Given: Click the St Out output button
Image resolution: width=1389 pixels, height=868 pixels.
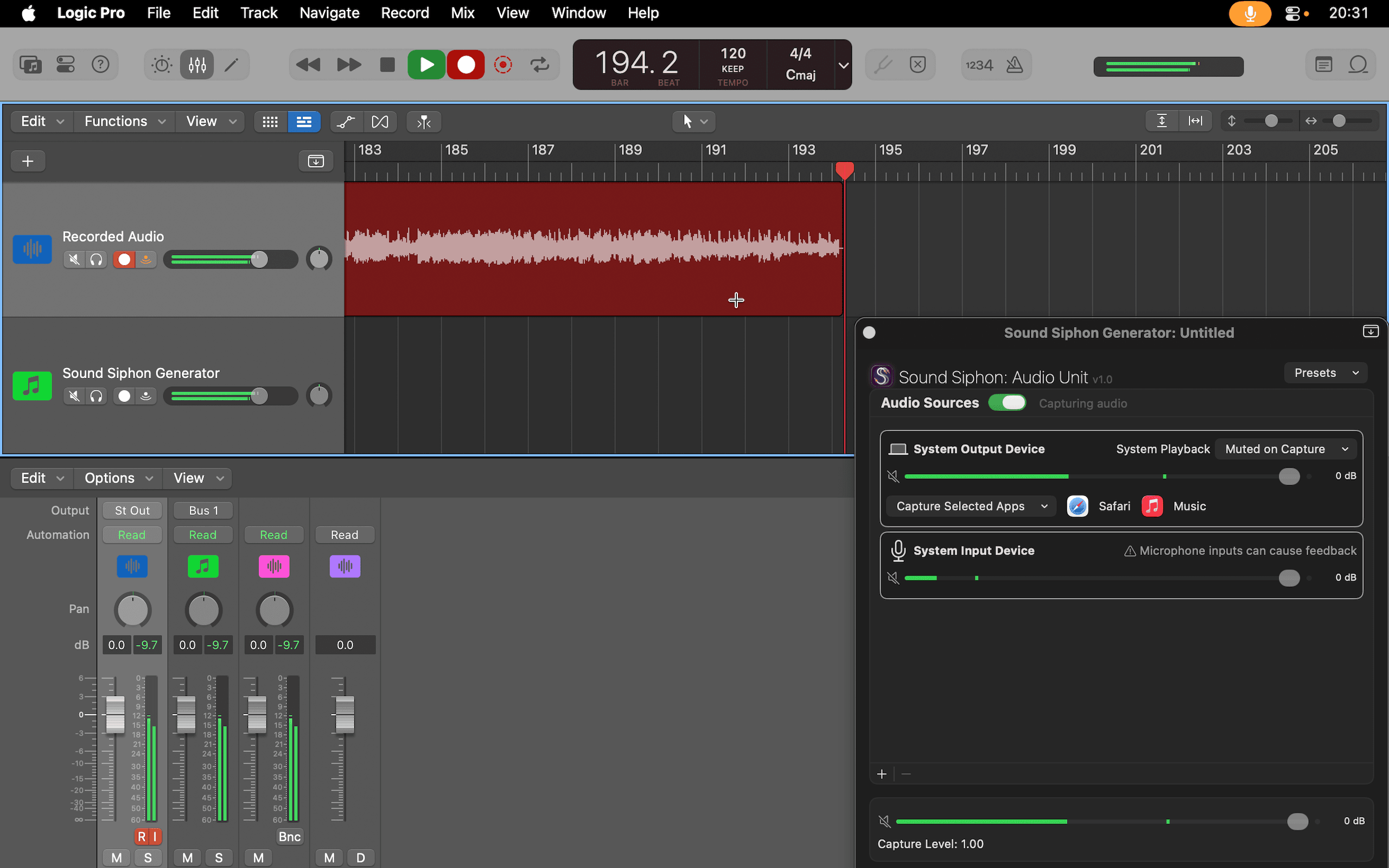Looking at the screenshot, I should [x=132, y=510].
